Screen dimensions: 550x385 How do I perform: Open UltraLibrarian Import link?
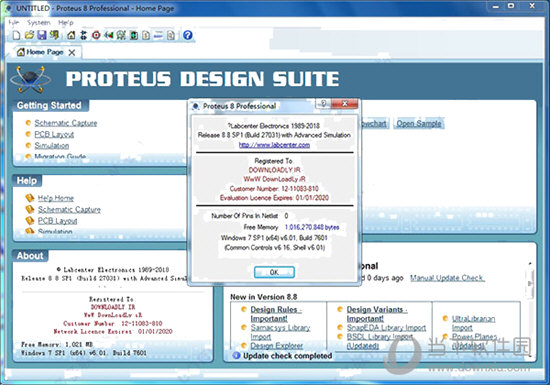[x=473, y=323]
